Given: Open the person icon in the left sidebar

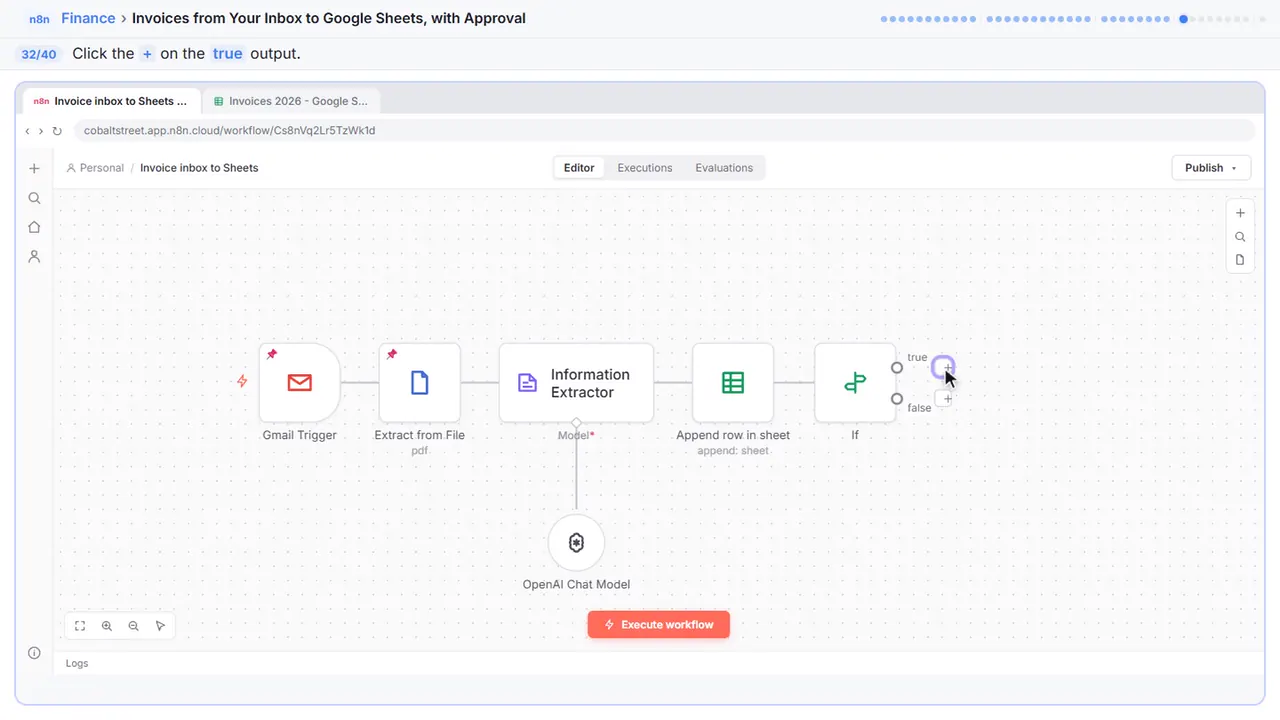Looking at the screenshot, I should coord(34,256).
